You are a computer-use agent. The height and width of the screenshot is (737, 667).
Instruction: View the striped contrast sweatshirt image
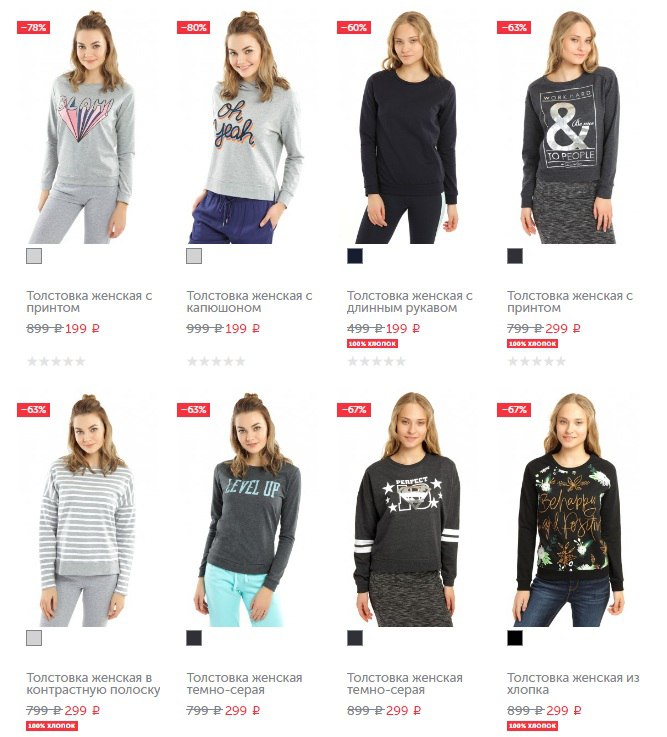[87, 510]
